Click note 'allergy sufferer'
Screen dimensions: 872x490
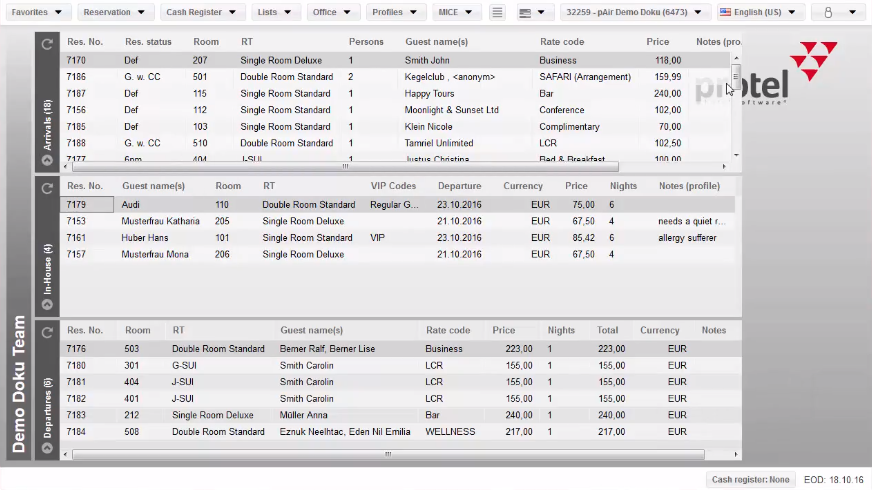coord(687,237)
